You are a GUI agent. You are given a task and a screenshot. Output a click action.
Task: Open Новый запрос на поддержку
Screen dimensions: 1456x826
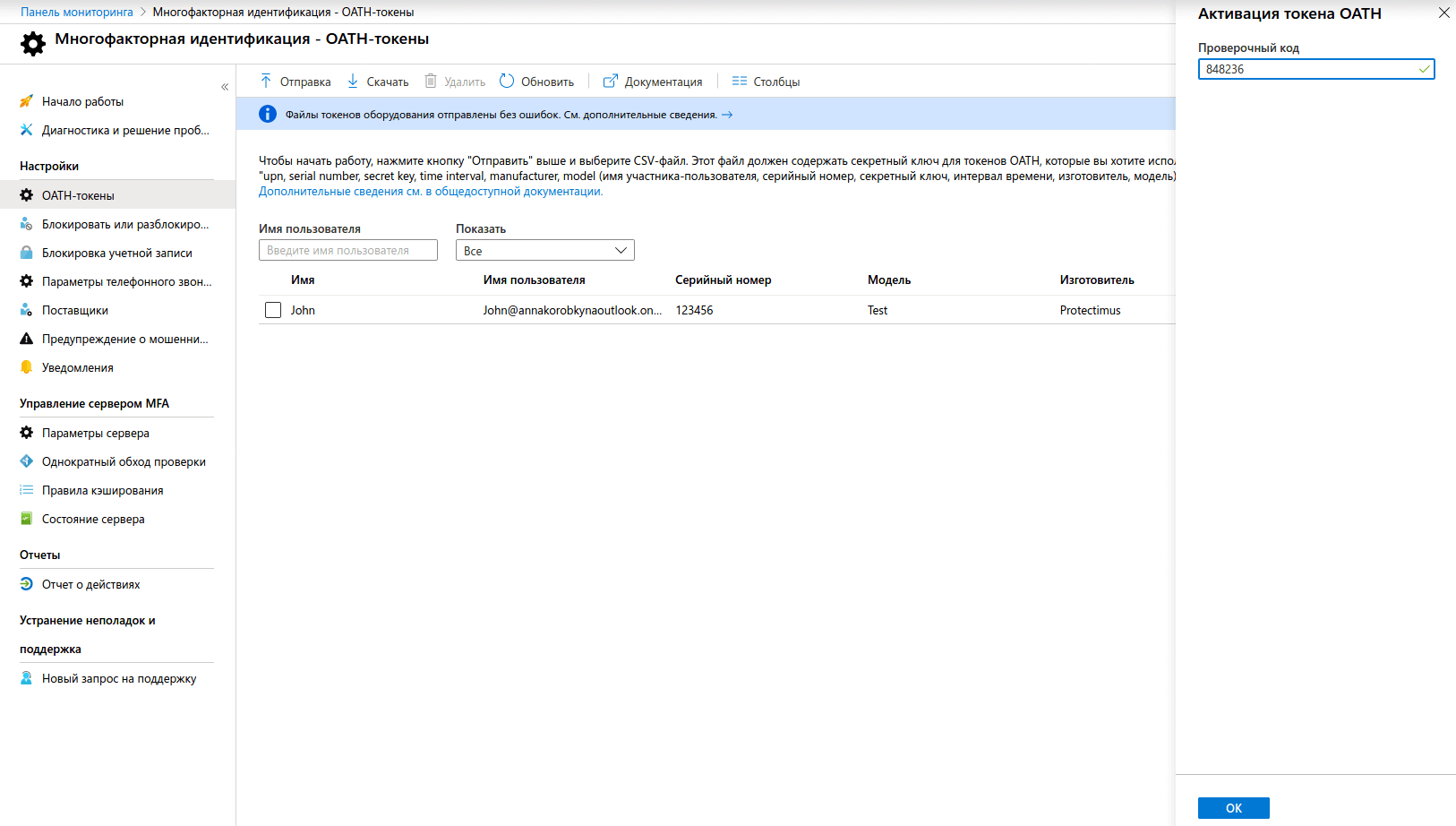[x=119, y=679]
